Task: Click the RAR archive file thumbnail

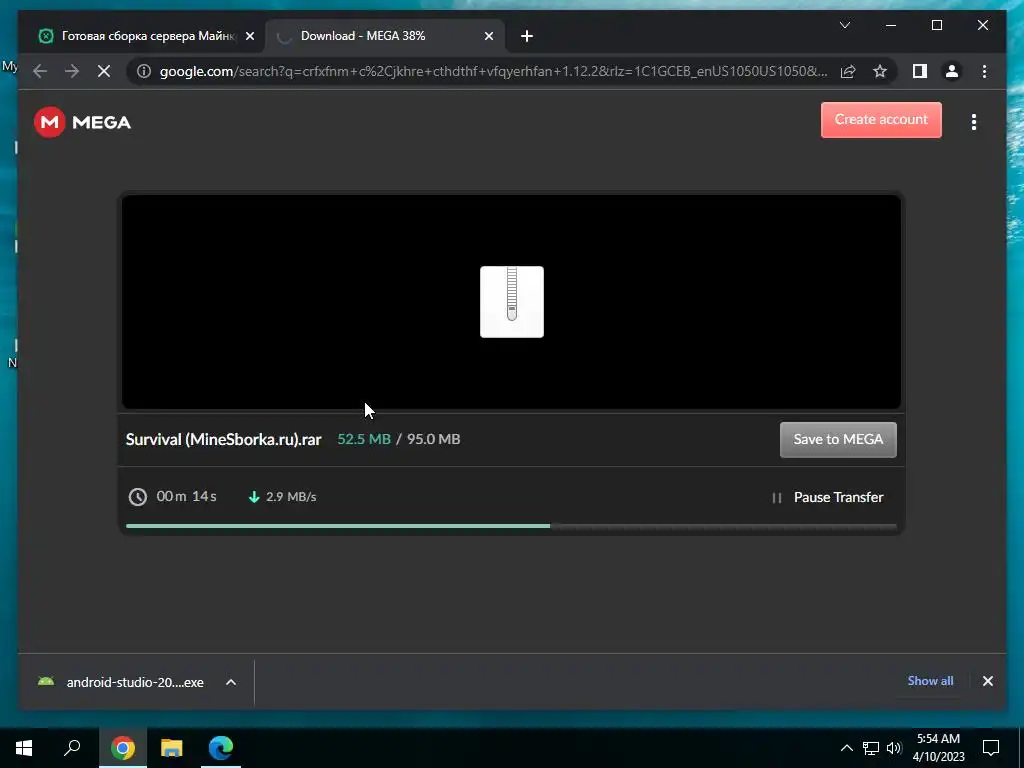Action: click(511, 302)
